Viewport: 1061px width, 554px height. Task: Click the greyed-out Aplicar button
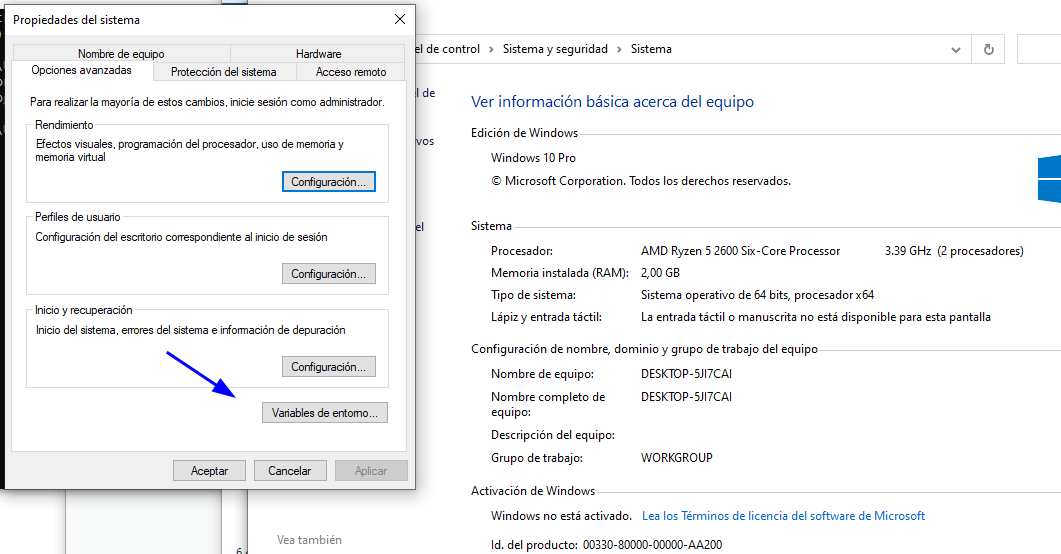[x=371, y=471]
